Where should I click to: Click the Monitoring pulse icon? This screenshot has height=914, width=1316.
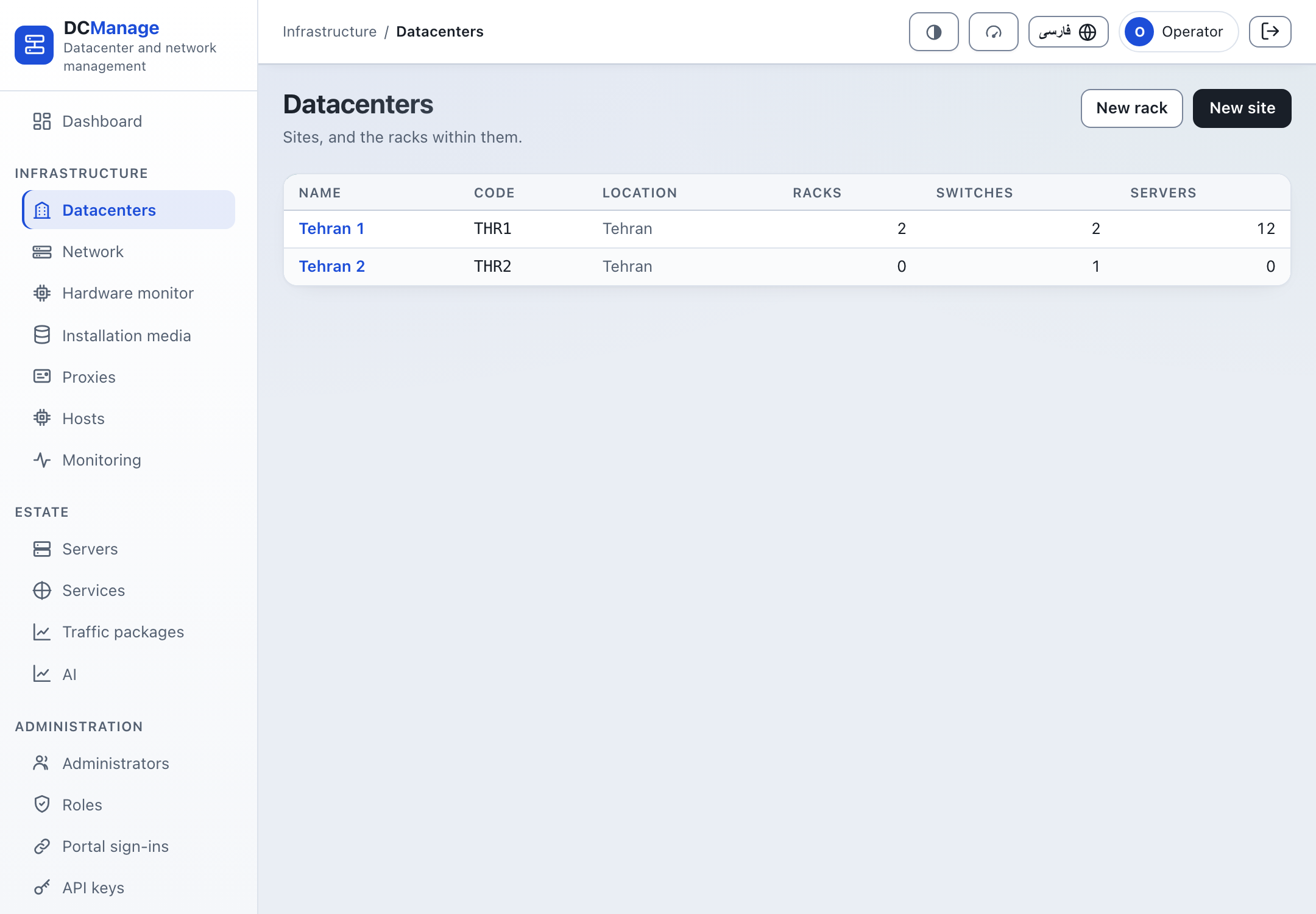(x=42, y=460)
